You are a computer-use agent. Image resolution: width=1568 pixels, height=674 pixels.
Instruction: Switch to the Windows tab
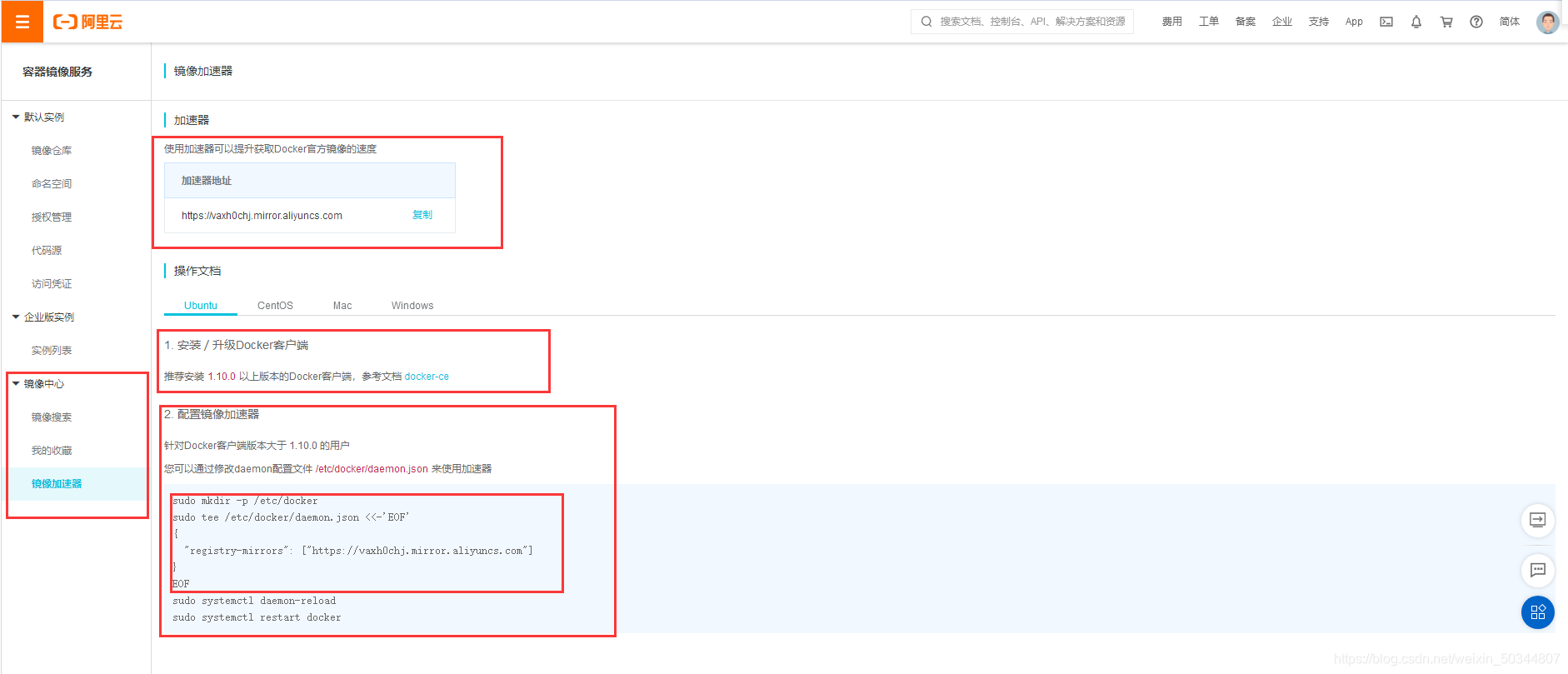tap(412, 306)
